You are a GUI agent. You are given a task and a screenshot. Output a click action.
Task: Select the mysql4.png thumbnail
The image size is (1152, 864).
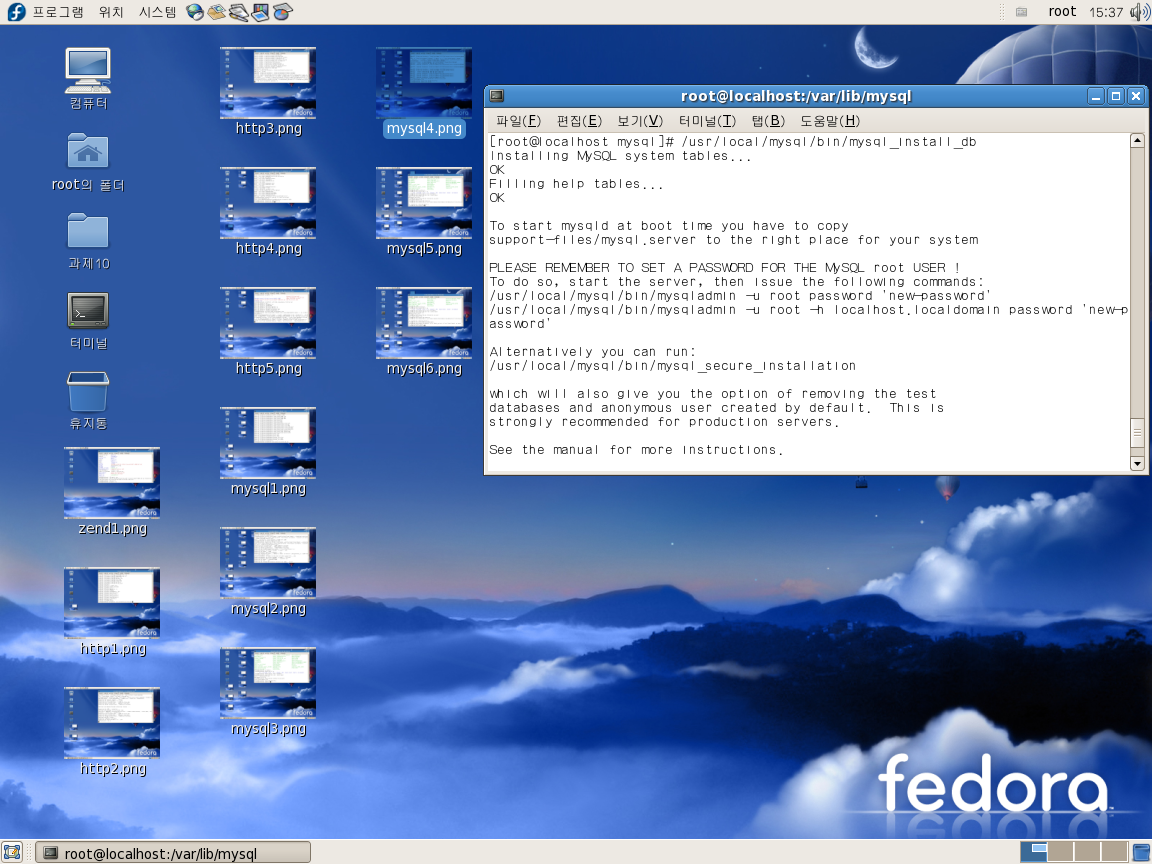coord(423,83)
